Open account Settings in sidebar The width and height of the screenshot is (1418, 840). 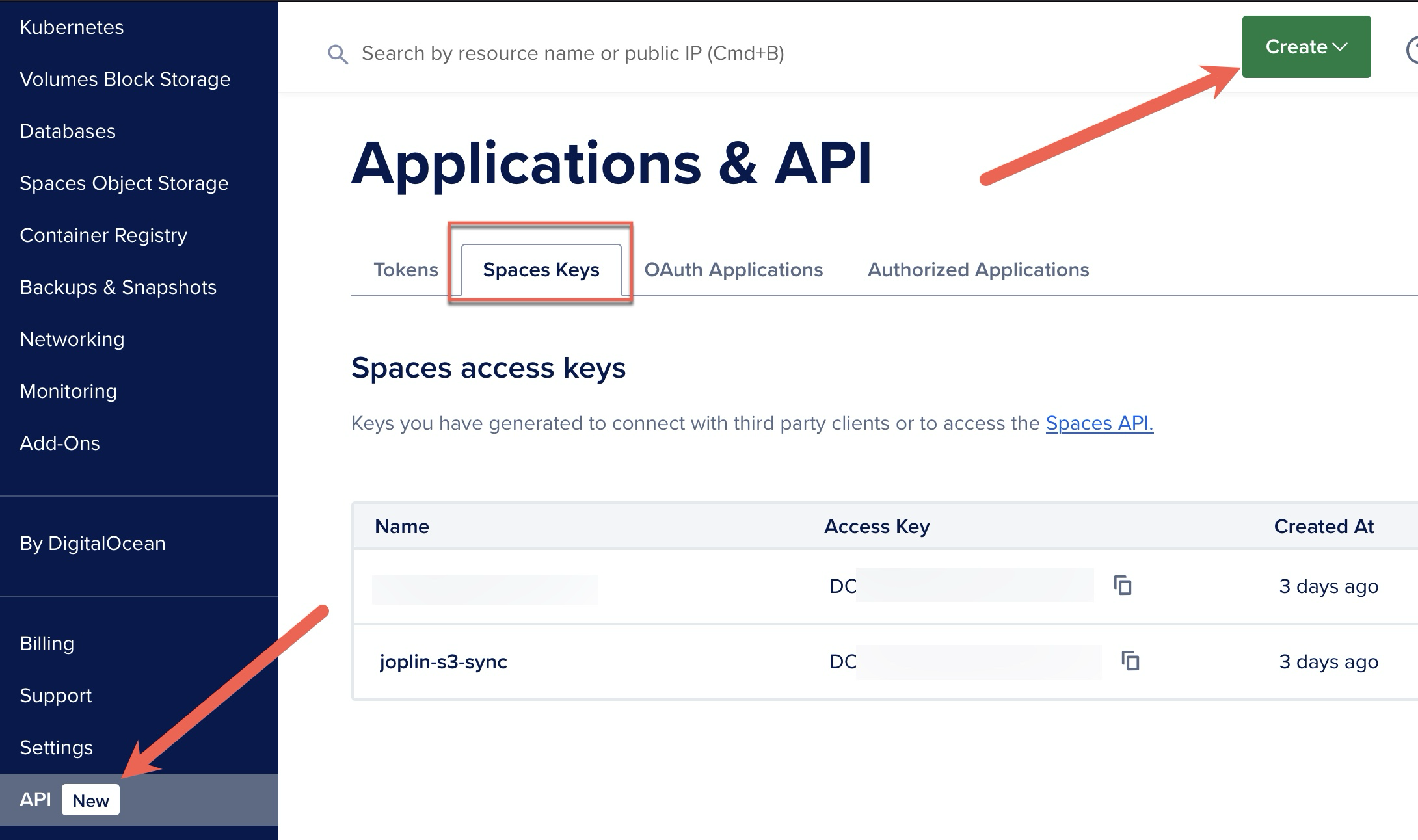click(x=56, y=748)
